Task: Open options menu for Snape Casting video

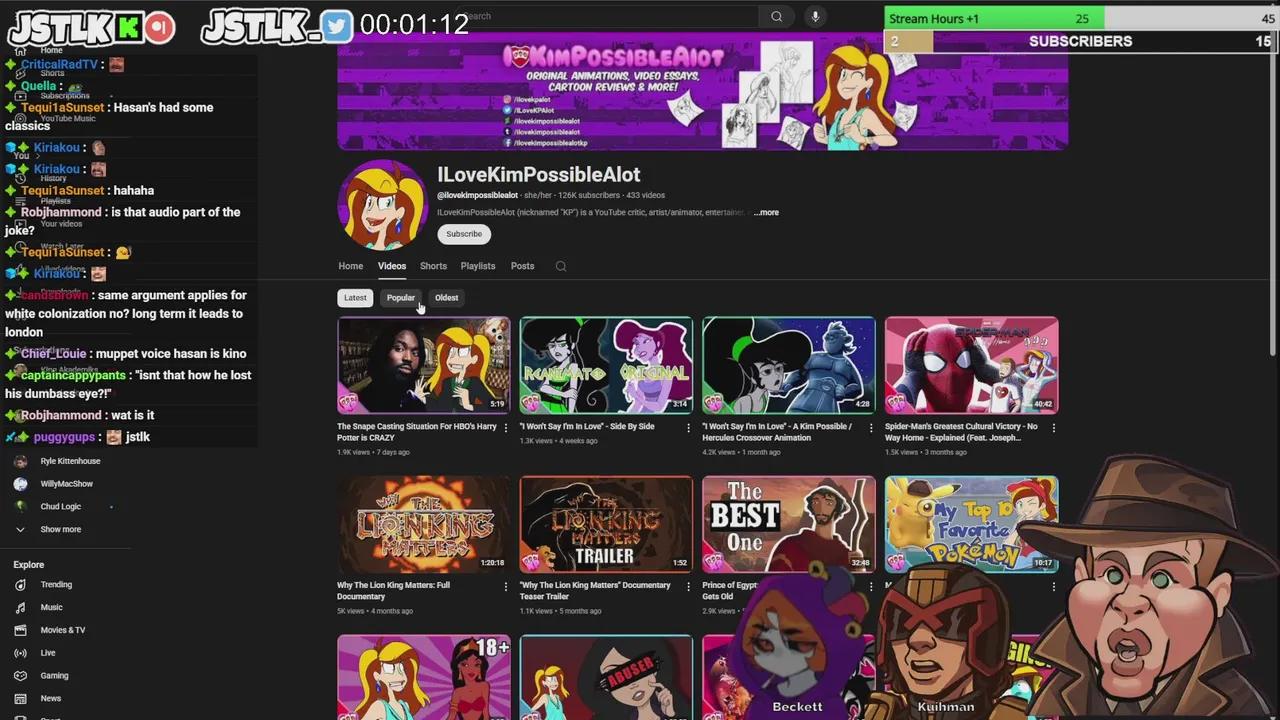Action: coord(506,428)
